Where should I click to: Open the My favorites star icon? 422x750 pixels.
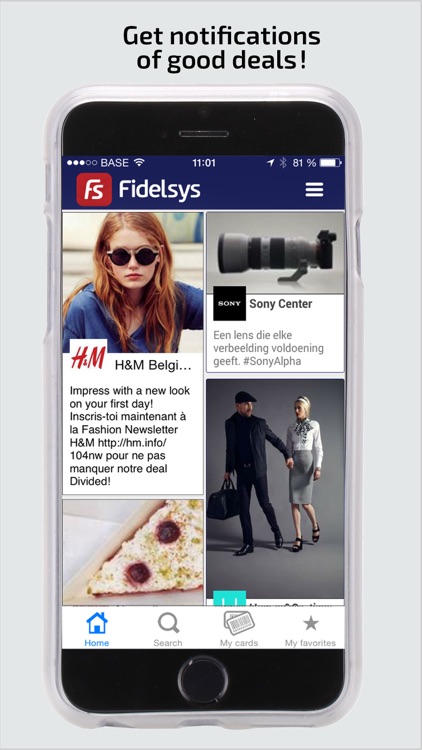311,623
